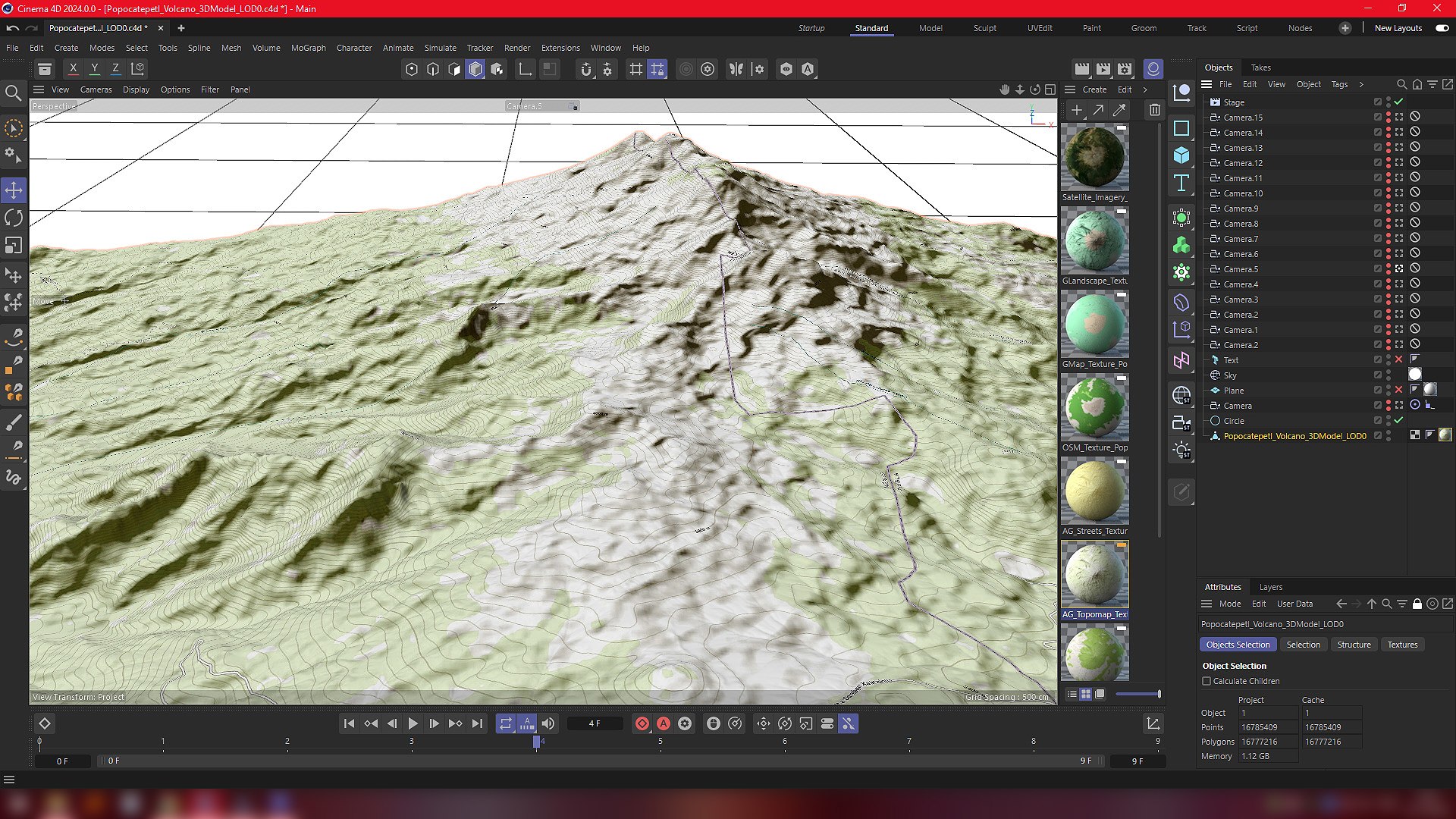Open viewport hamburger menu beside View

[x=39, y=89]
